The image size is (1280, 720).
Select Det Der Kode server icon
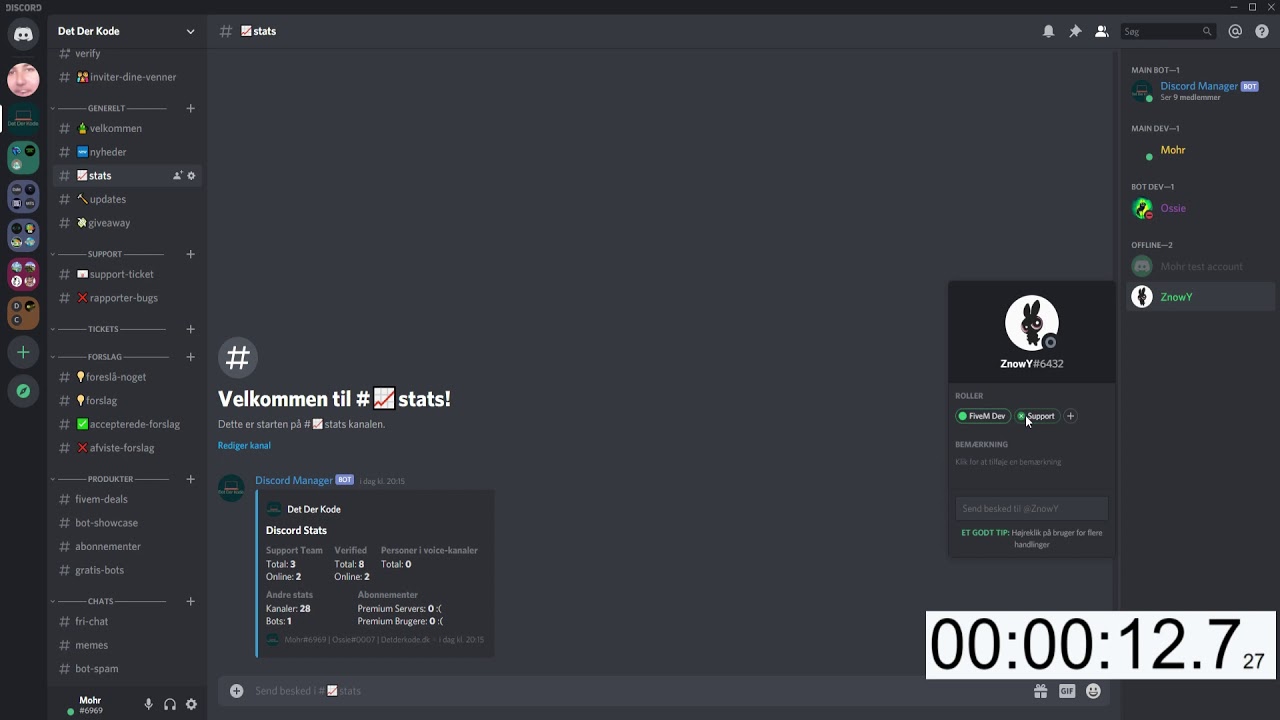(23, 119)
